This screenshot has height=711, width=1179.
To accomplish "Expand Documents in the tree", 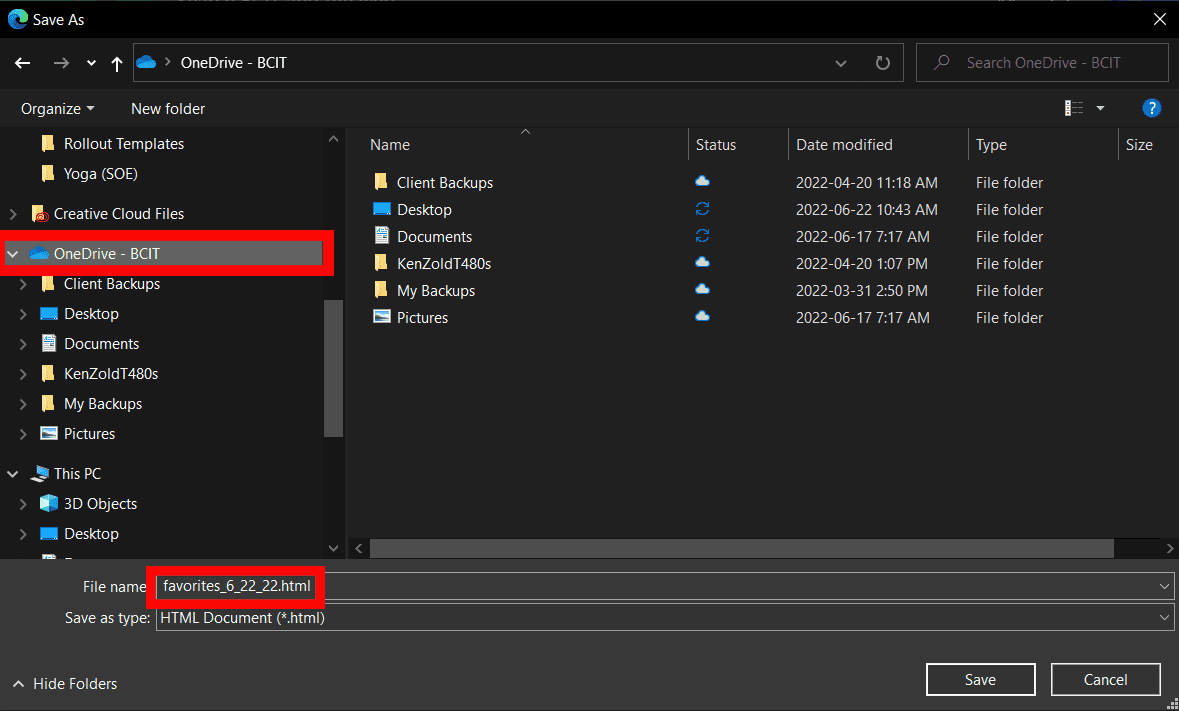I will click(x=23, y=344).
